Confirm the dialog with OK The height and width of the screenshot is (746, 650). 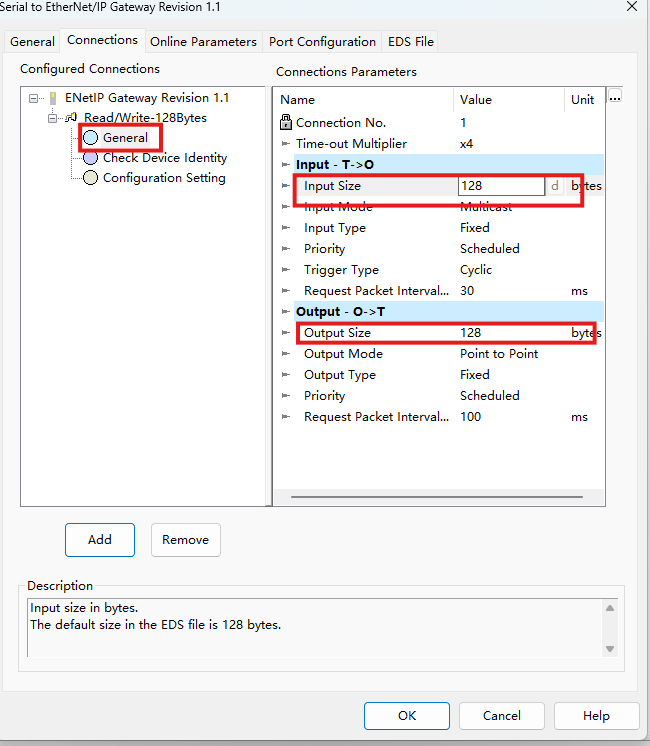point(407,716)
